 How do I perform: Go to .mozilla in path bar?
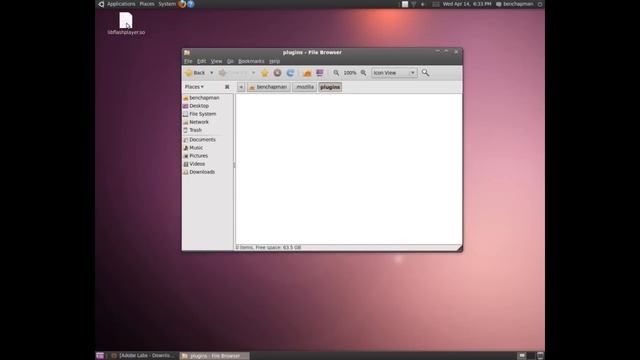point(304,87)
